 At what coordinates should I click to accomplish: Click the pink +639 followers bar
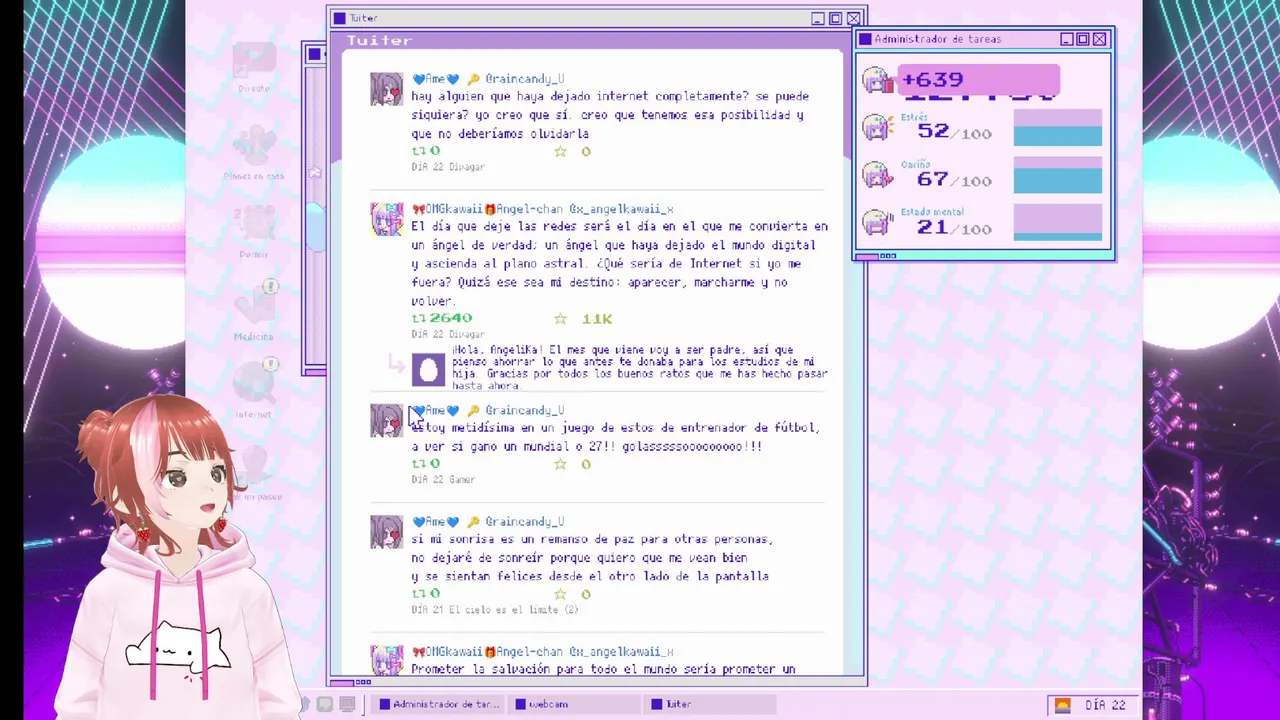[x=979, y=80]
